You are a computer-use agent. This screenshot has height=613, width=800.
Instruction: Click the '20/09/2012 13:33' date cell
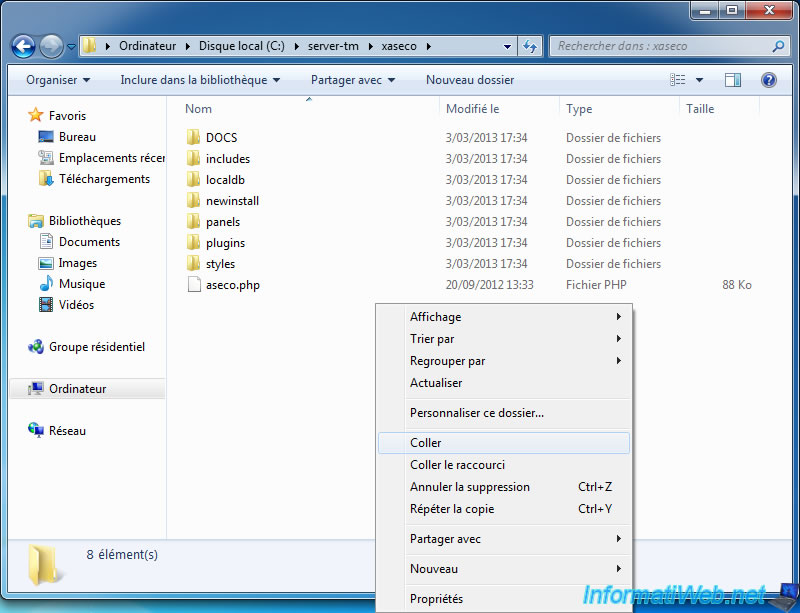coord(489,285)
